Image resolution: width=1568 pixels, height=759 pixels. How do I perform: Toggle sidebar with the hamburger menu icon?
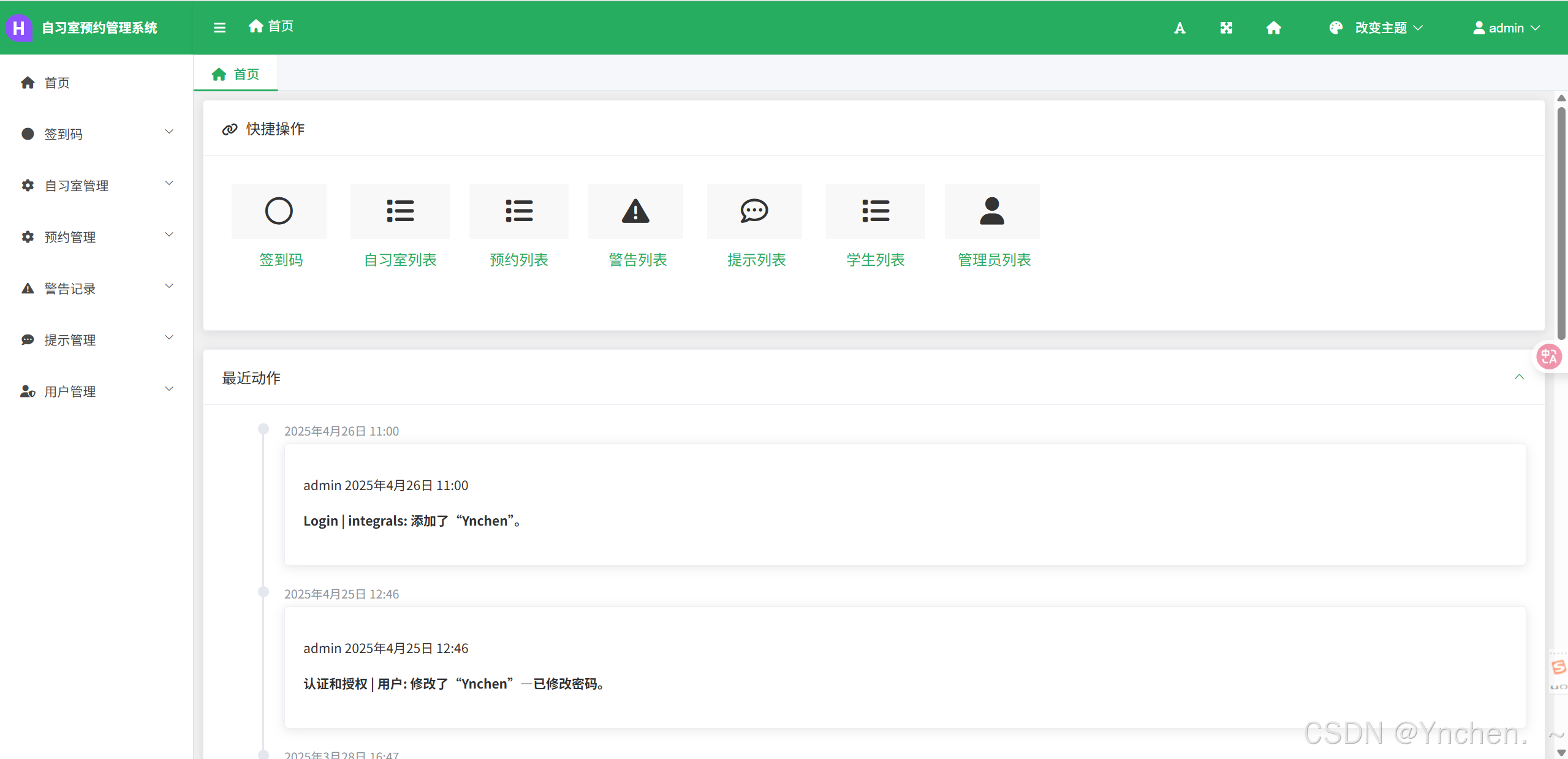tap(219, 28)
